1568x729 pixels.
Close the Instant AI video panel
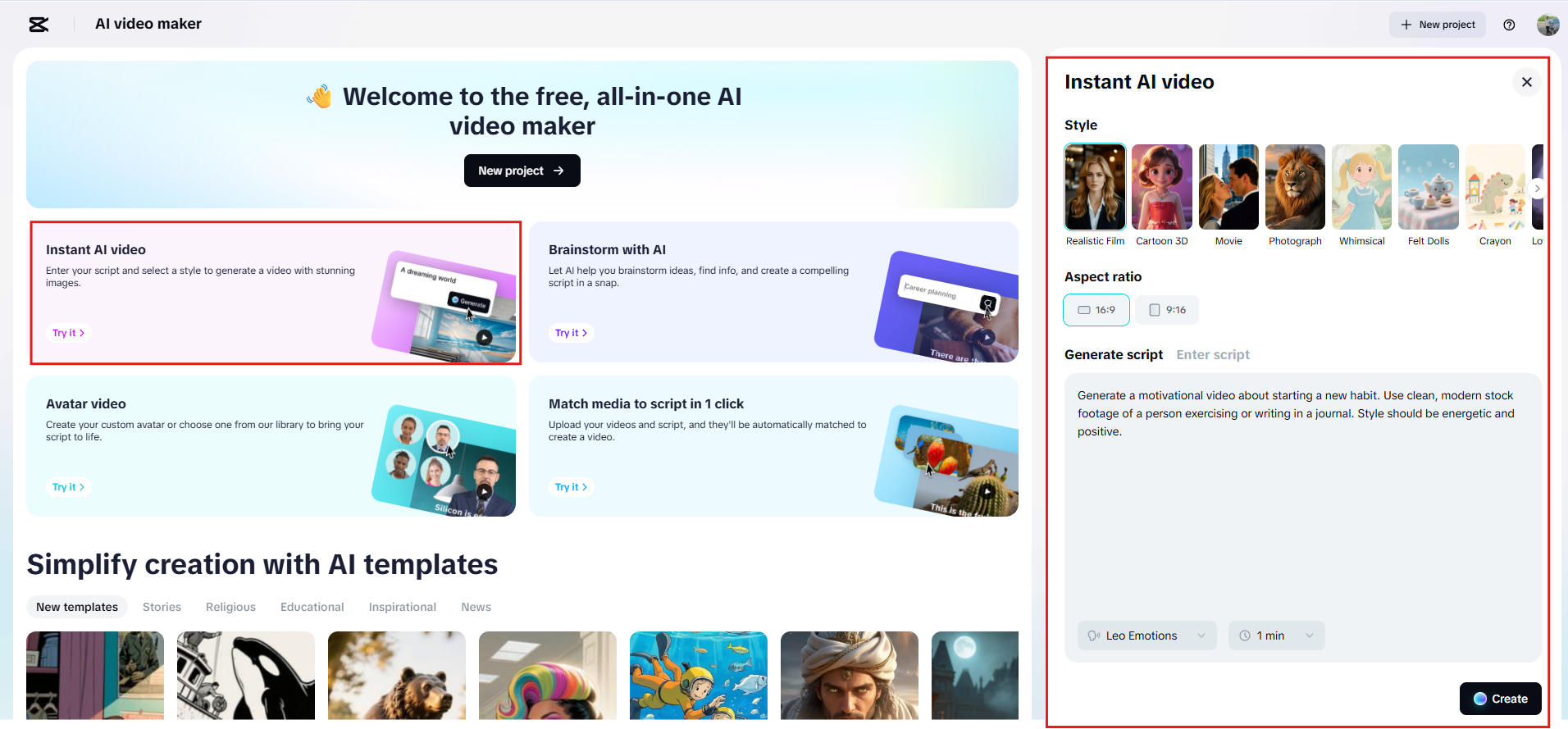tap(1527, 82)
